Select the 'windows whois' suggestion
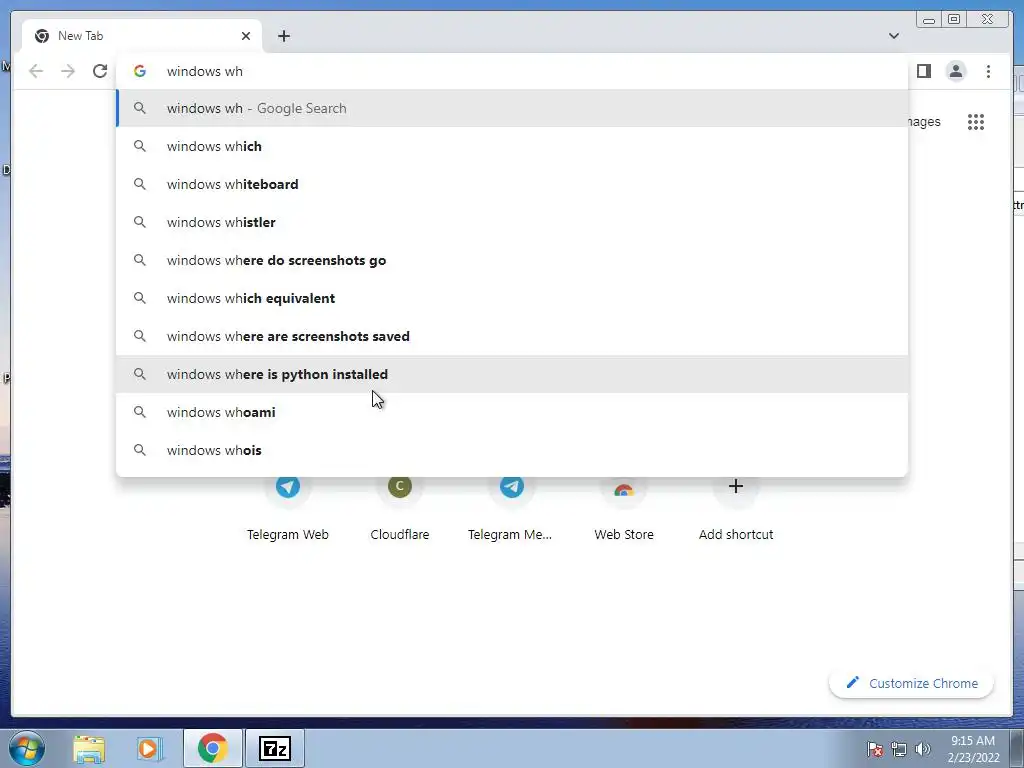The height and width of the screenshot is (768, 1024). coord(512,450)
